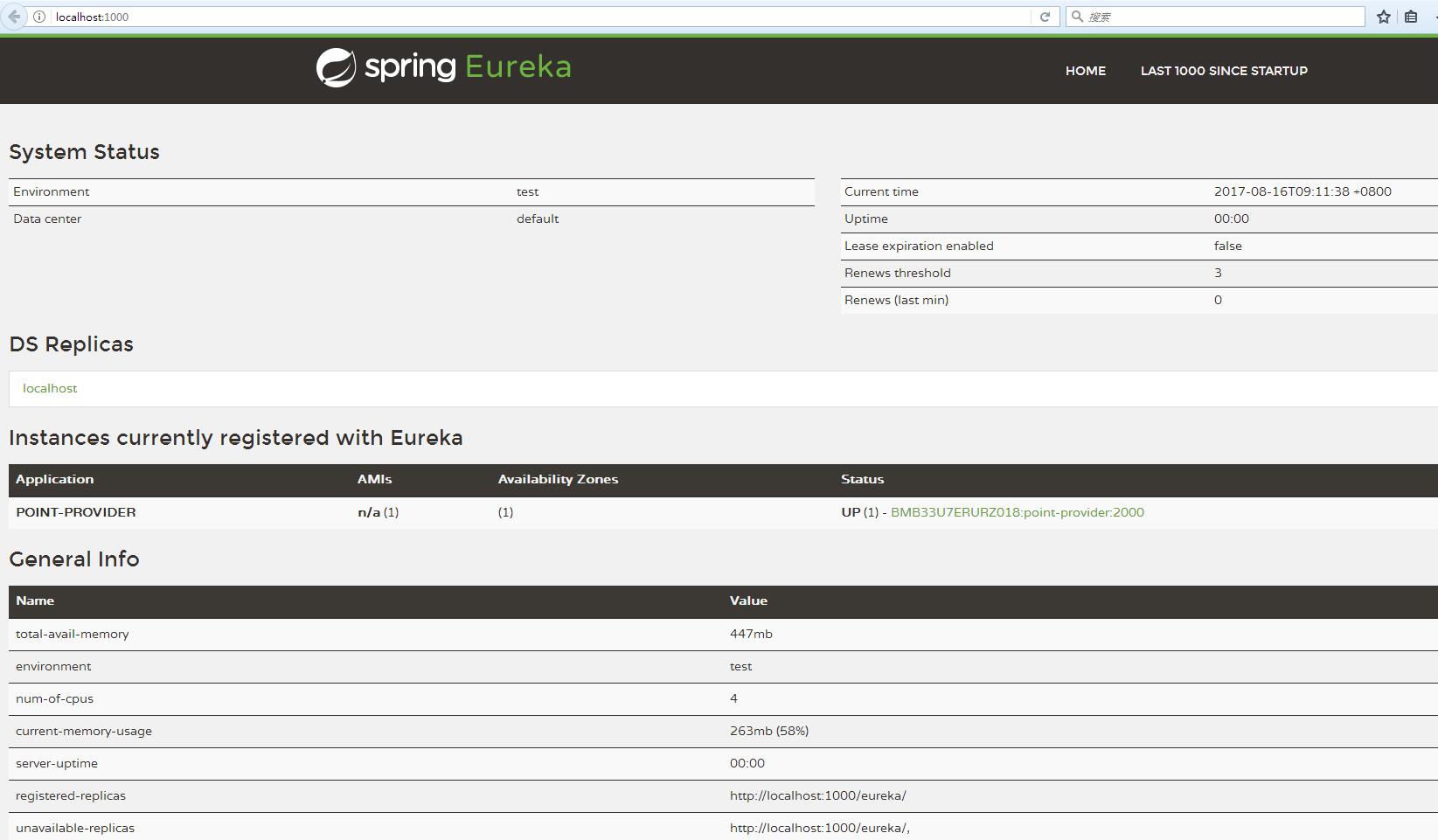The image size is (1438, 840).
Task: Click the Application column header
Action: click(x=54, y=479)
